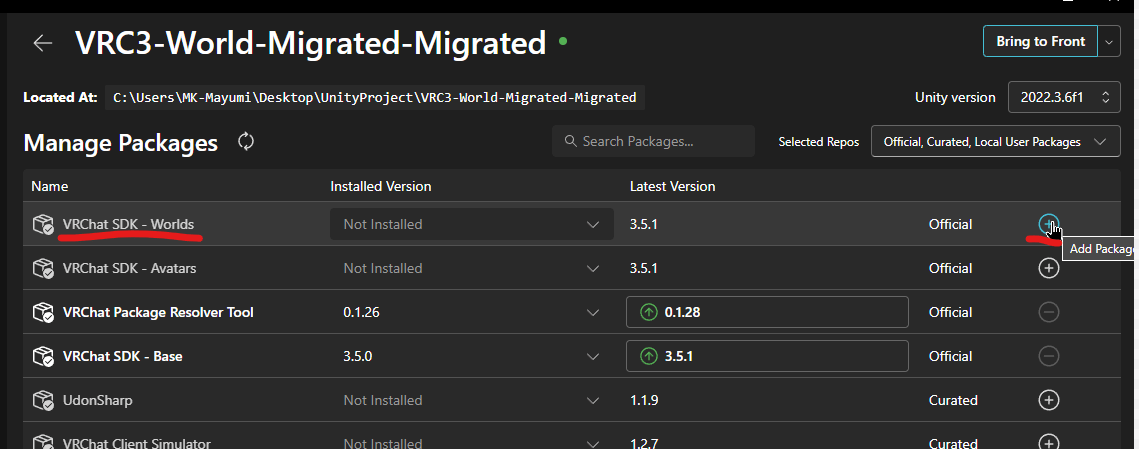Add the UdonSharp package
This screenshot has height=449, width=1139.
[x=1048, y=400]
